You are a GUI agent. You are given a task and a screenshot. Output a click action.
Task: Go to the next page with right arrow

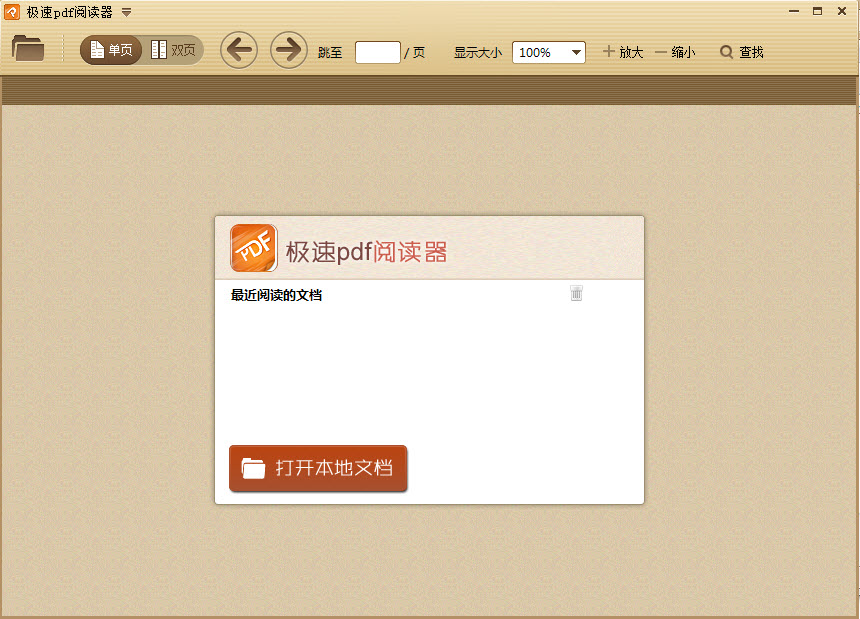tap(288, 50)
